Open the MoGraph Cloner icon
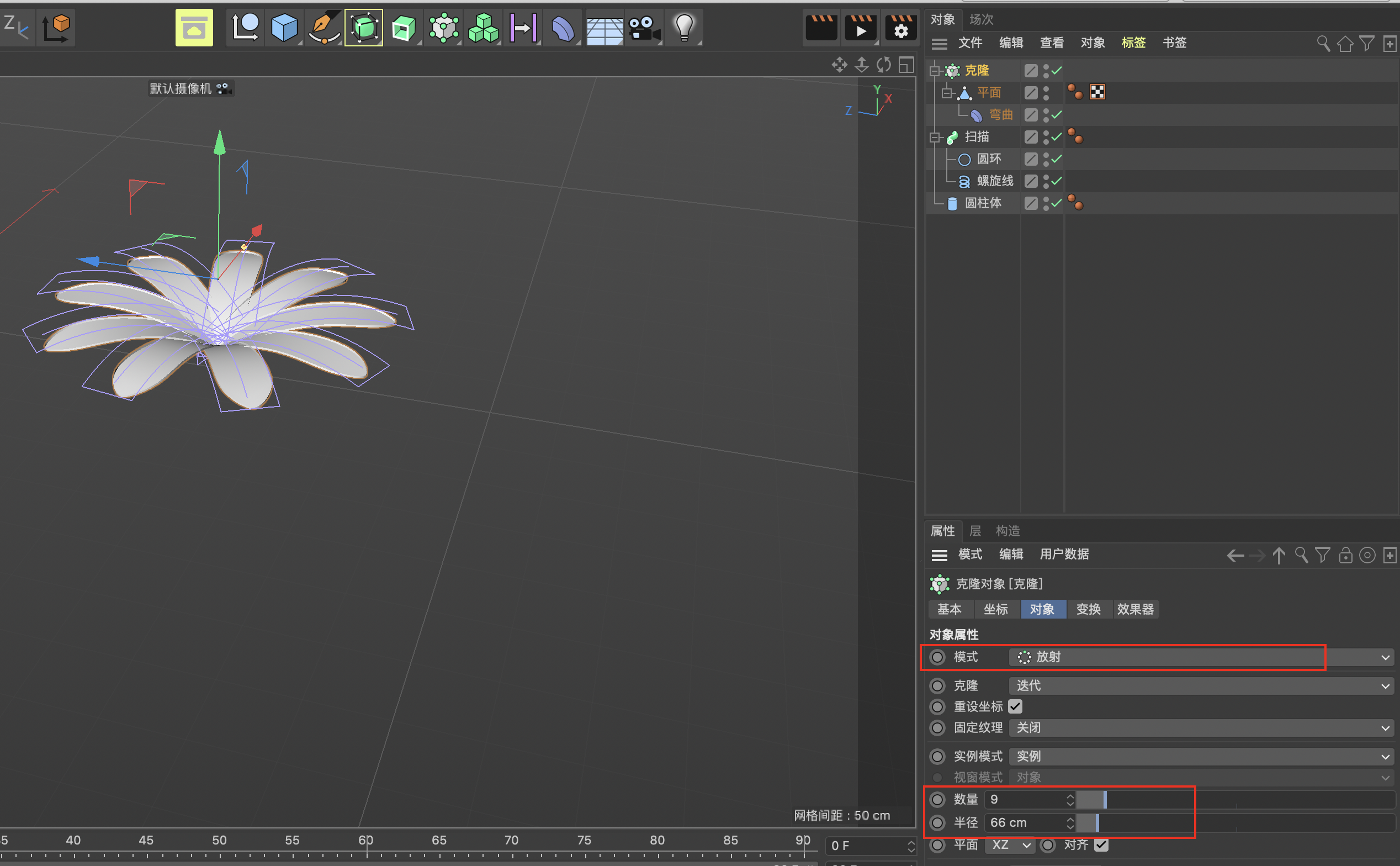This screenshot has height=866, width=1400. [x=444, y=28]
